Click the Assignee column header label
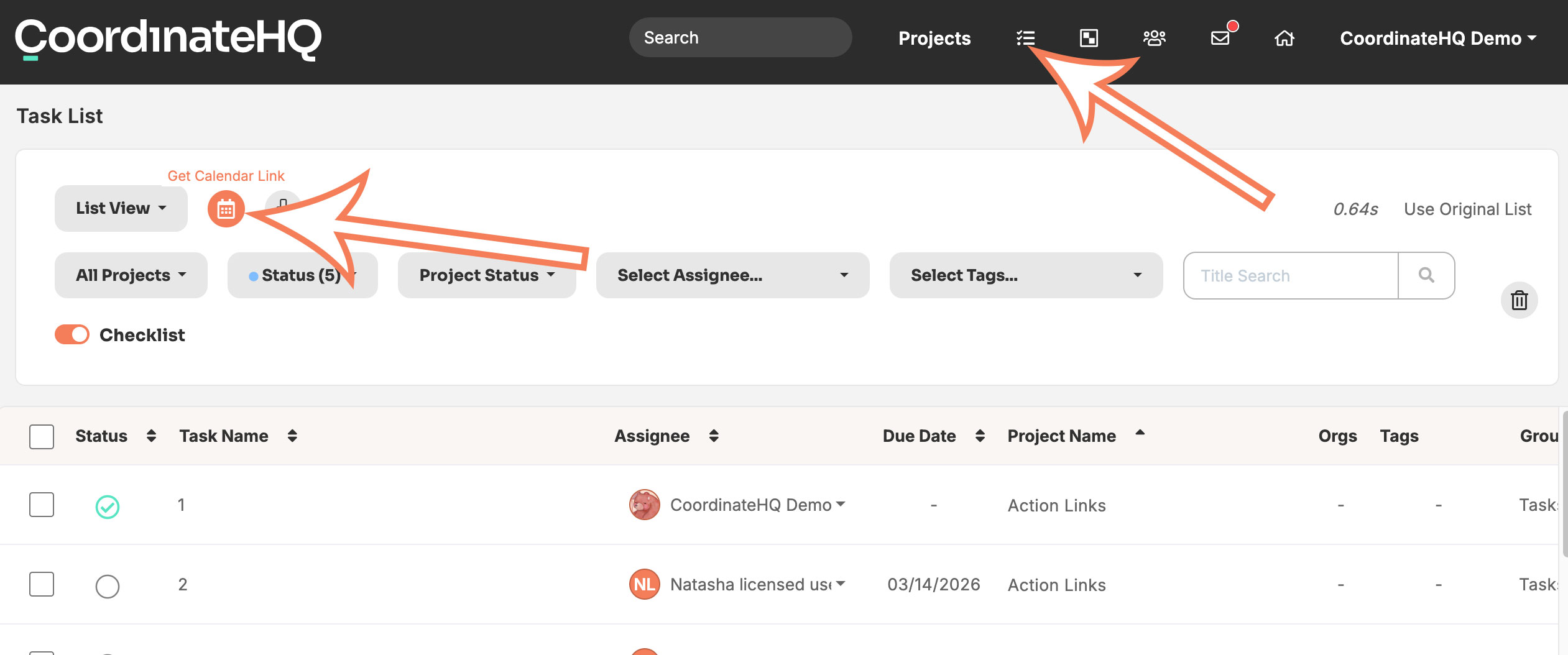Image resolution: width=1568 pixels, height=655 pixels. [x=652, y=436]
